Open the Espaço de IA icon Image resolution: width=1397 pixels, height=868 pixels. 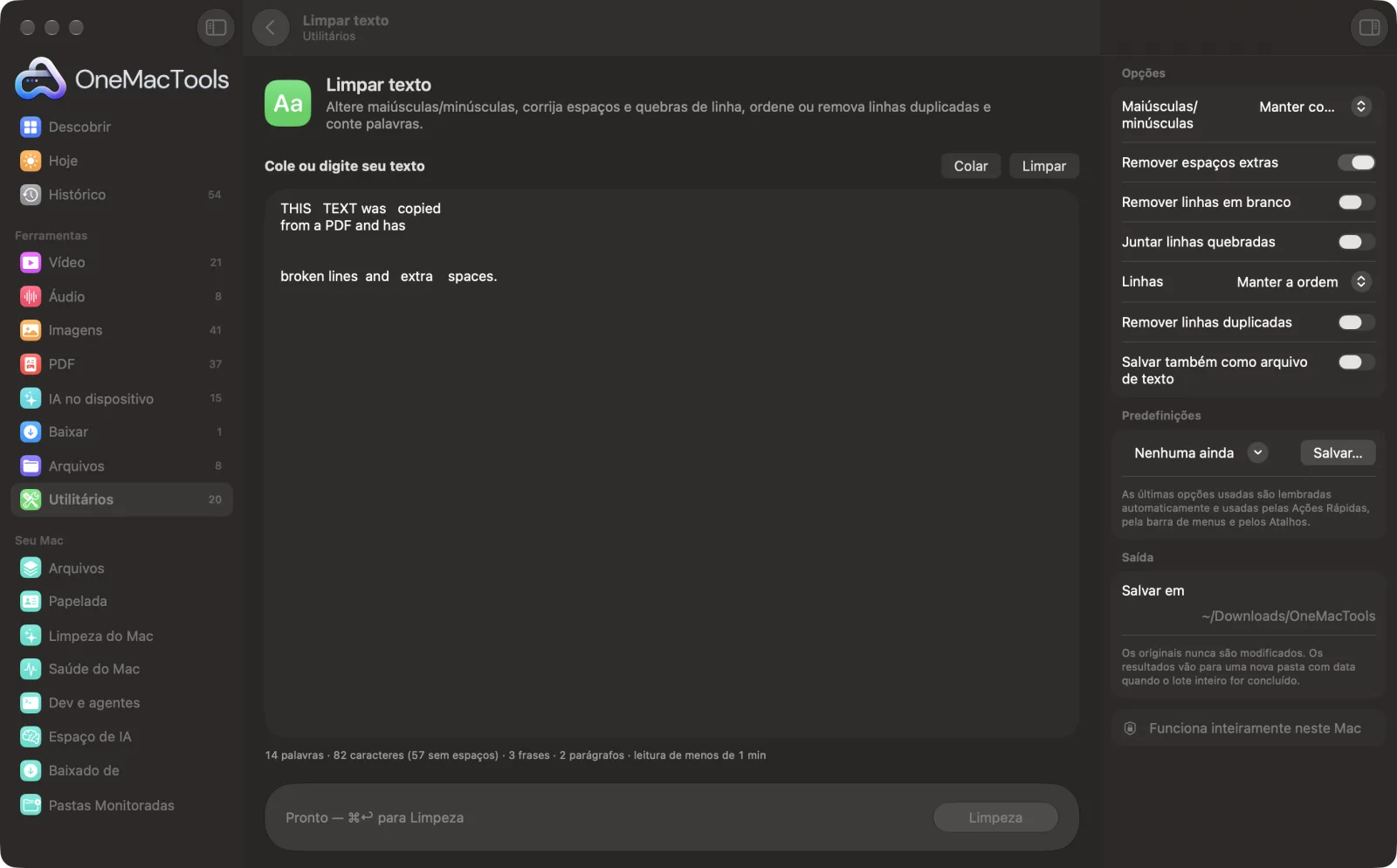pyautogui.click(x=31, y=737)
